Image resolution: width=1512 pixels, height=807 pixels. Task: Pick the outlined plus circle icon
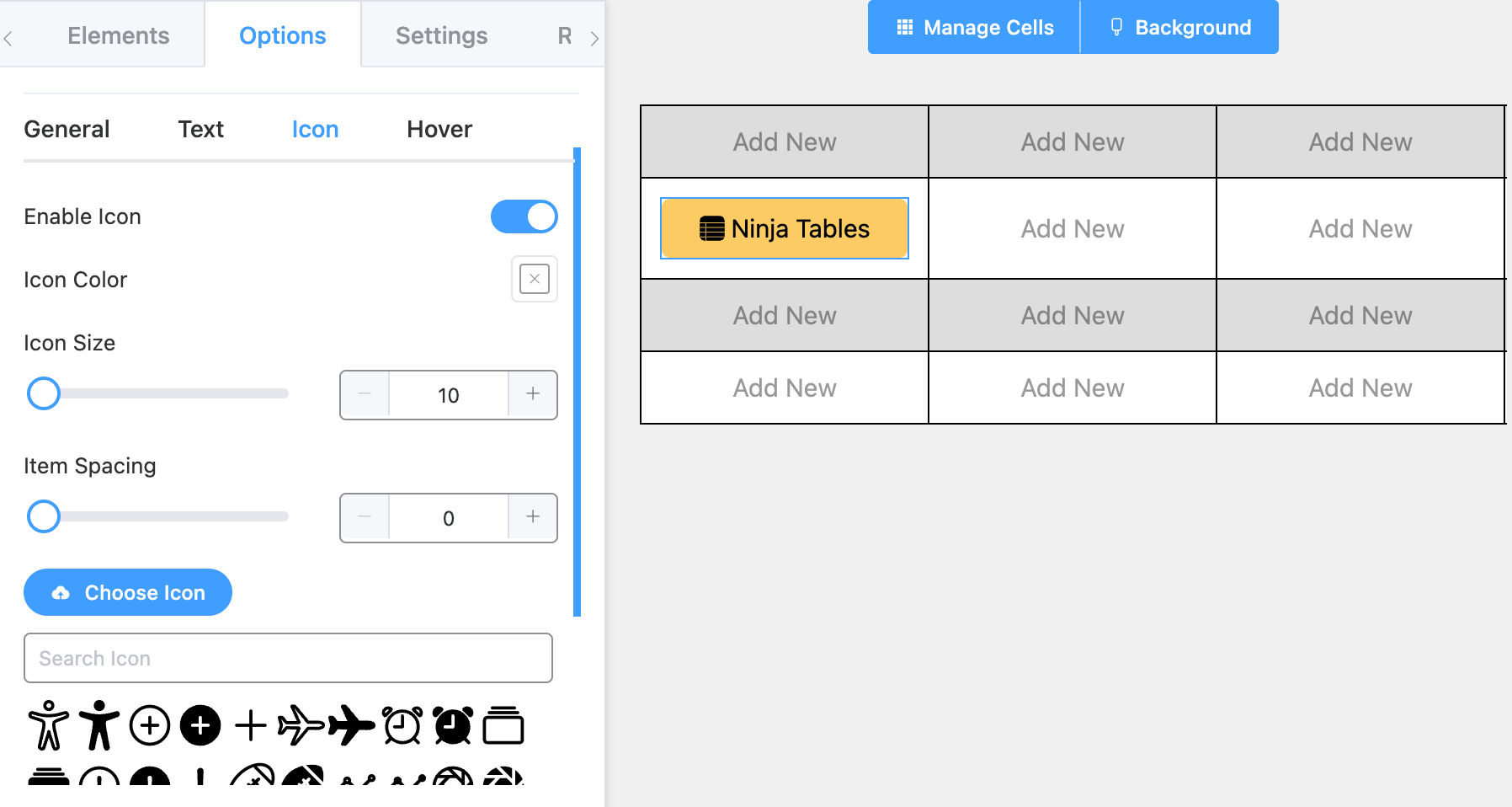(150, 724)
